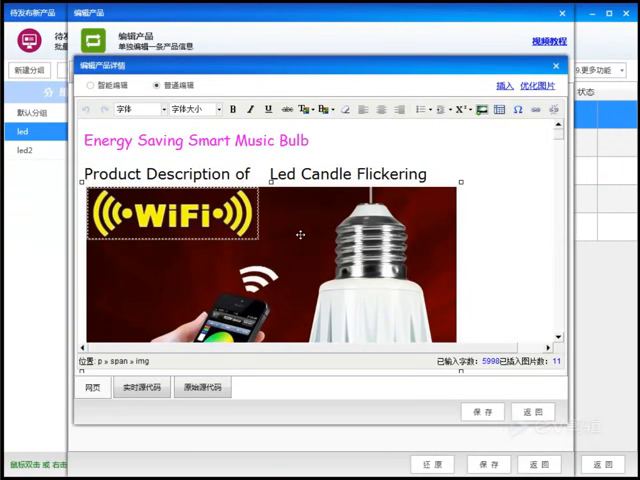The height and width of the screenshot is (480, 640).
Task: Open the 字体 font family dropdown
Action: (x=141, y=109)
